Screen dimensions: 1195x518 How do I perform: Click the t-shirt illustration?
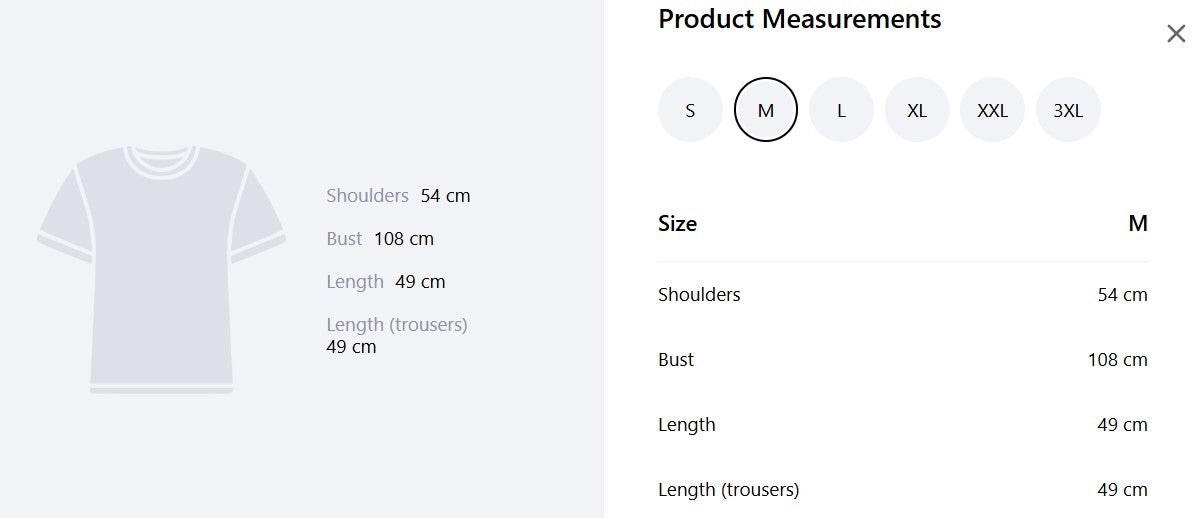coord(162,270)
